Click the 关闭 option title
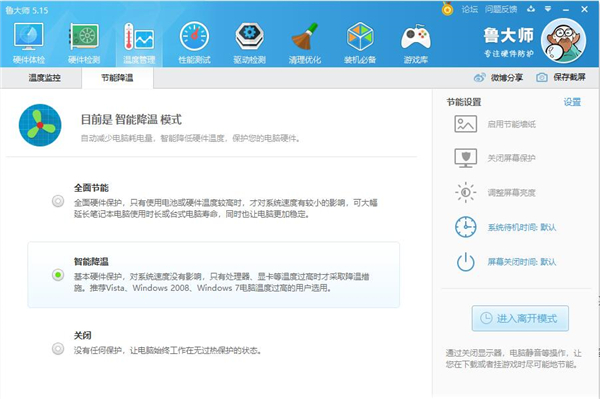Viewport: 600px width, 399px height. coord(83,335)
